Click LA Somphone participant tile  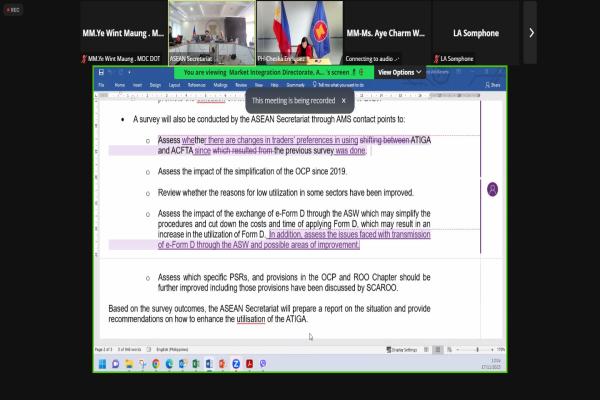(x=476, y=32)
